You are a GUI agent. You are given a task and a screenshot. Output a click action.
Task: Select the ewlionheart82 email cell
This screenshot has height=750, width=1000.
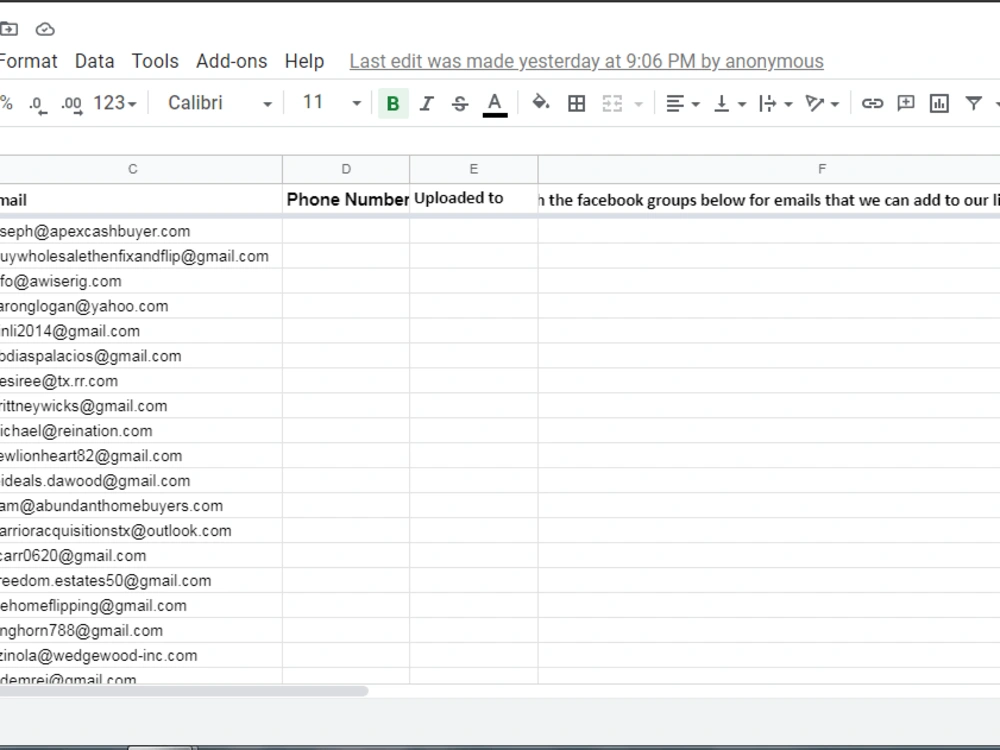click(x=141, y=455)
